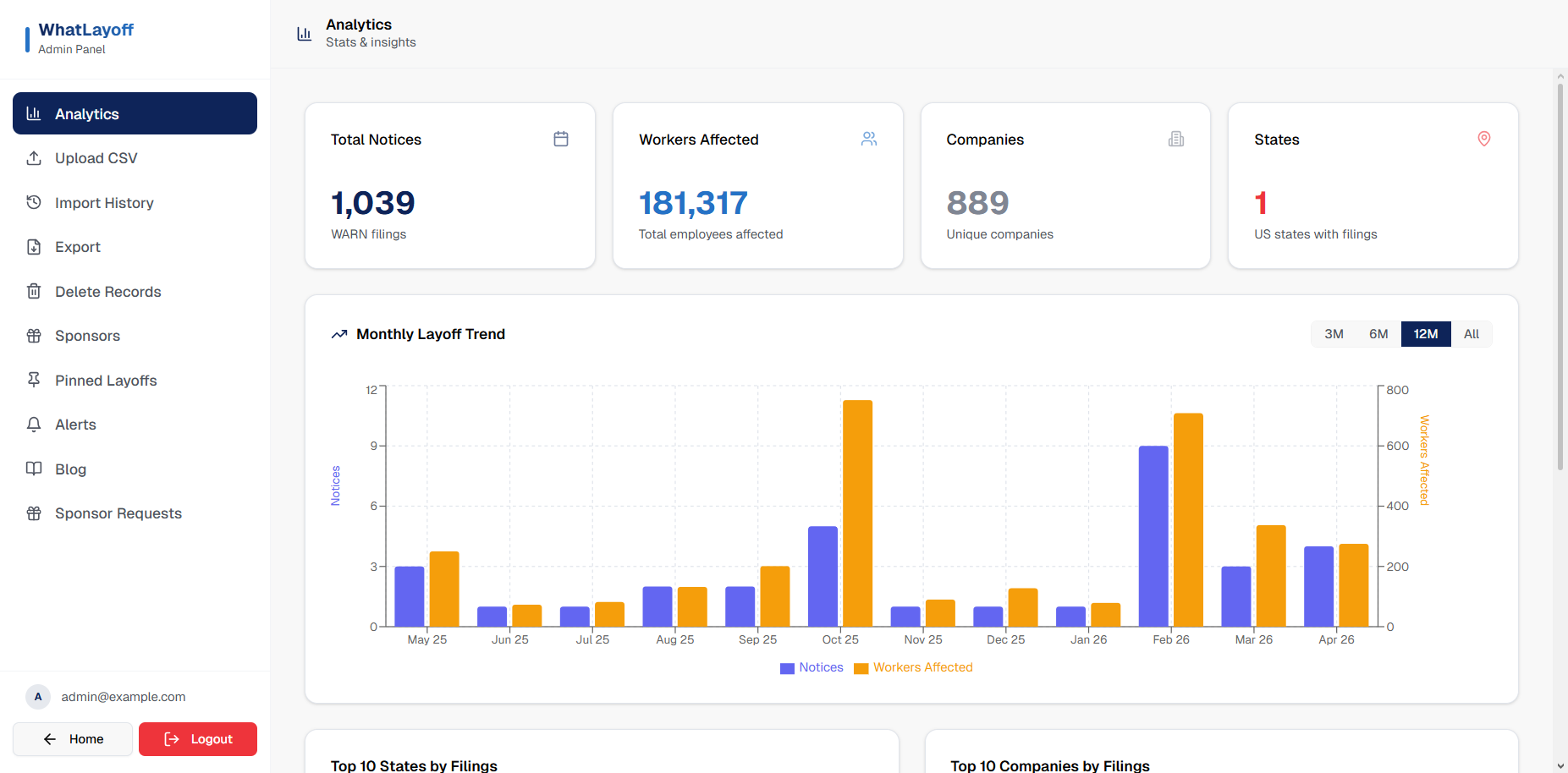Viewport: 1568px width, 773px height.
Task: Click the Oct 25 orange workers bar
Action: click(857, 513)
